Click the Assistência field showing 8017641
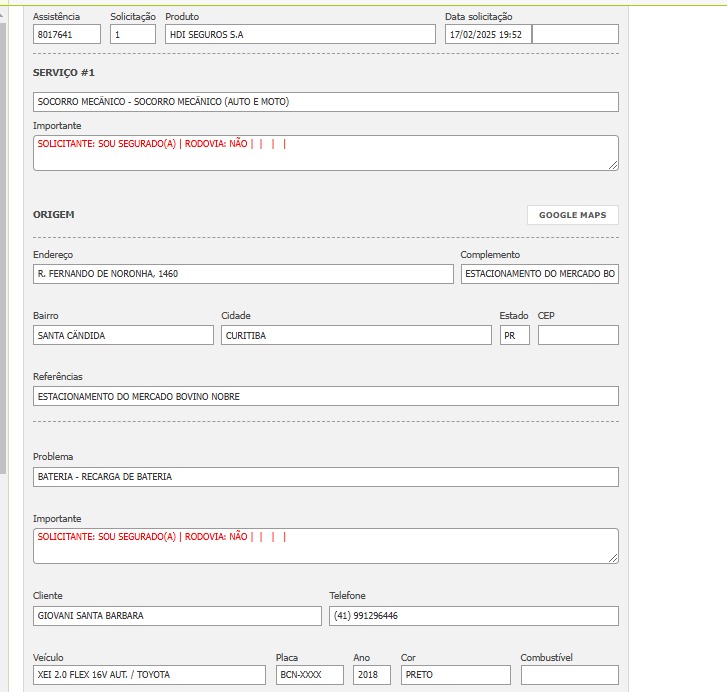The width and height of the screenshot is (727, 692). click(x=67, y=34)
